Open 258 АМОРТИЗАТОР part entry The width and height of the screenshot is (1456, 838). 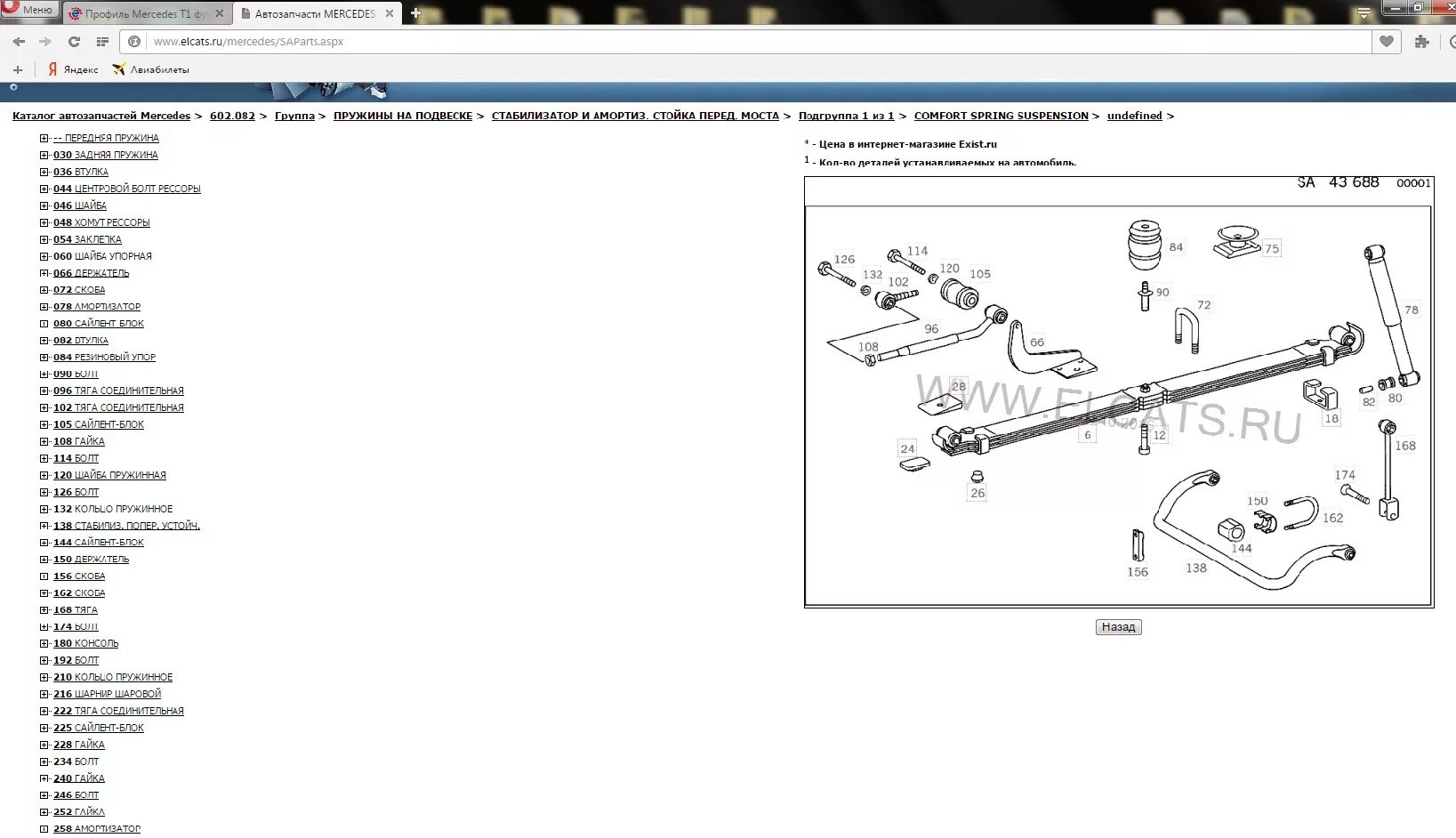coord(97,829)
